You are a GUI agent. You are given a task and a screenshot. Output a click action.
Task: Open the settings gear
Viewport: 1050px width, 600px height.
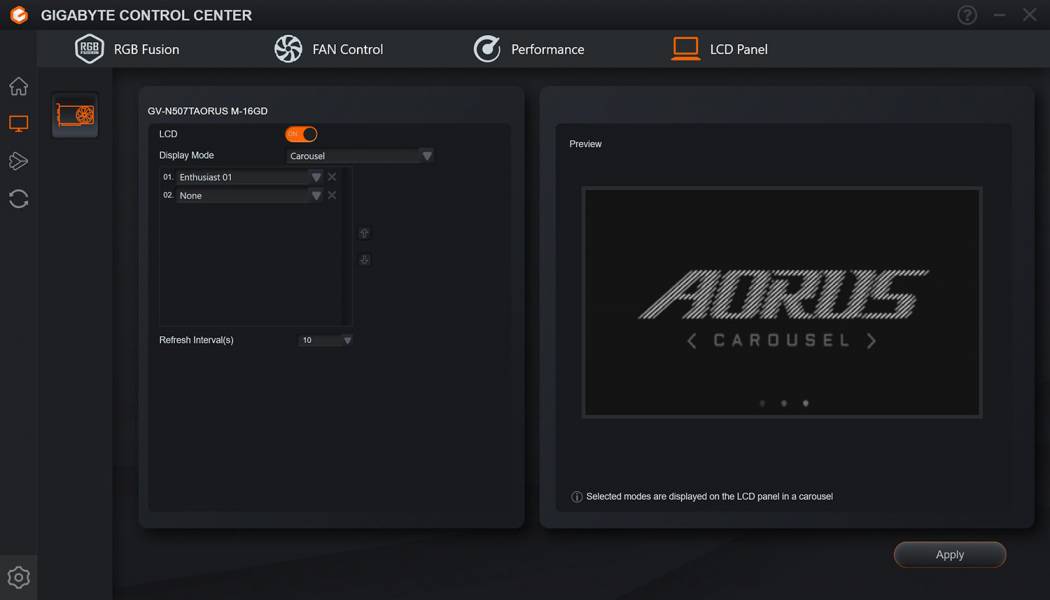[x=19, y=577]
